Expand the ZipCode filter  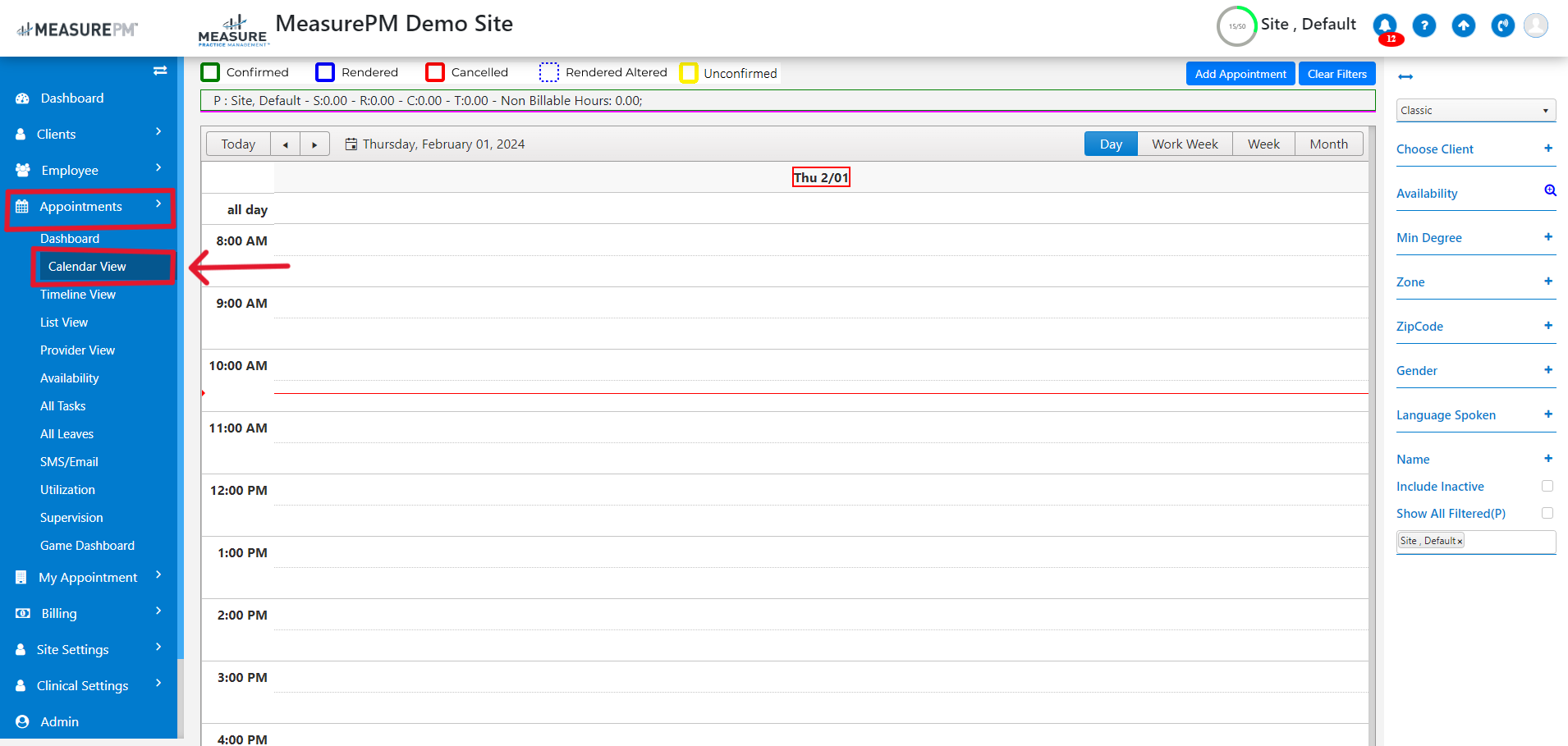pyautogui.click(x=1548, y=326)
